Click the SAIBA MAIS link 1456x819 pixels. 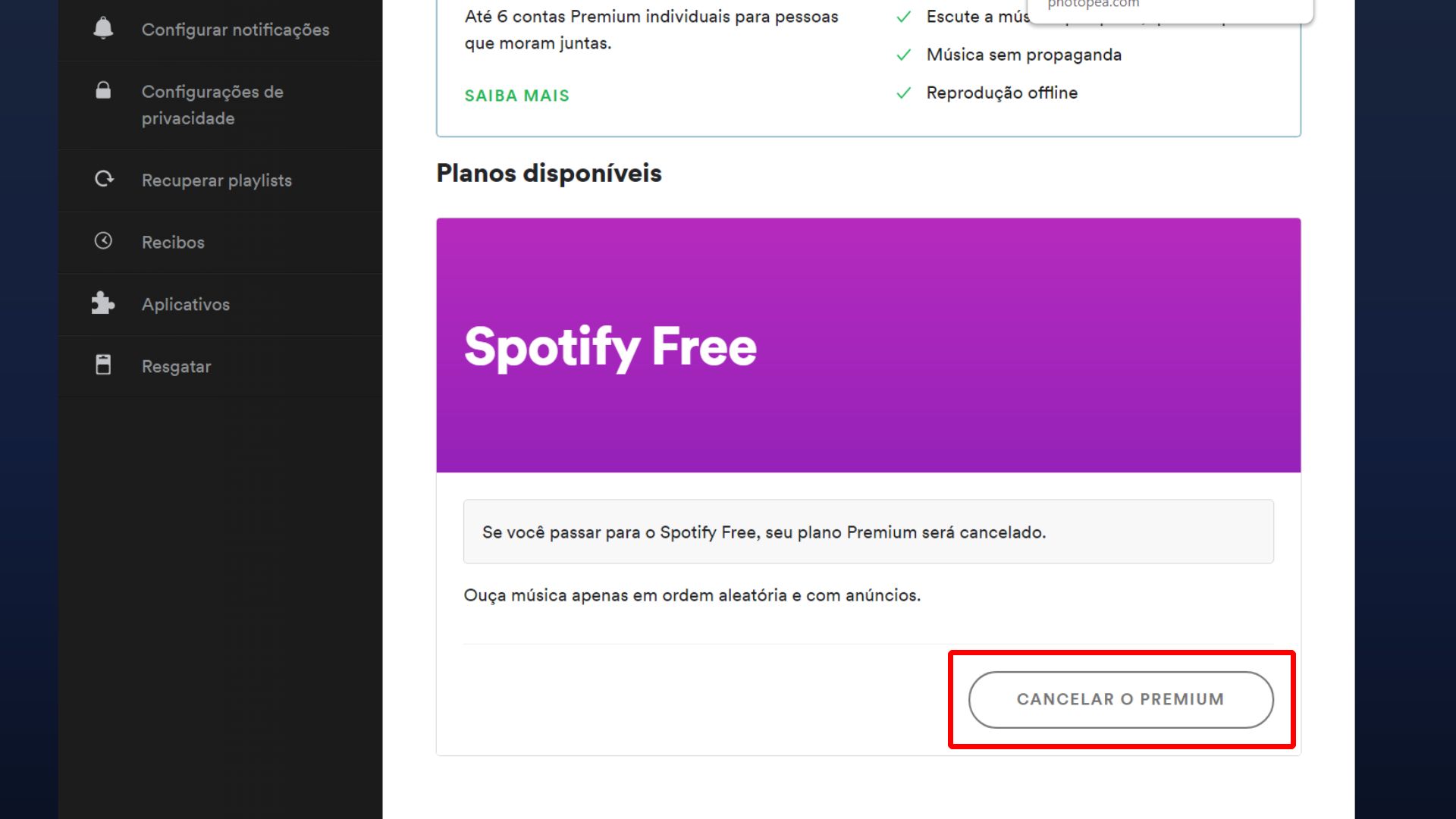516,96
